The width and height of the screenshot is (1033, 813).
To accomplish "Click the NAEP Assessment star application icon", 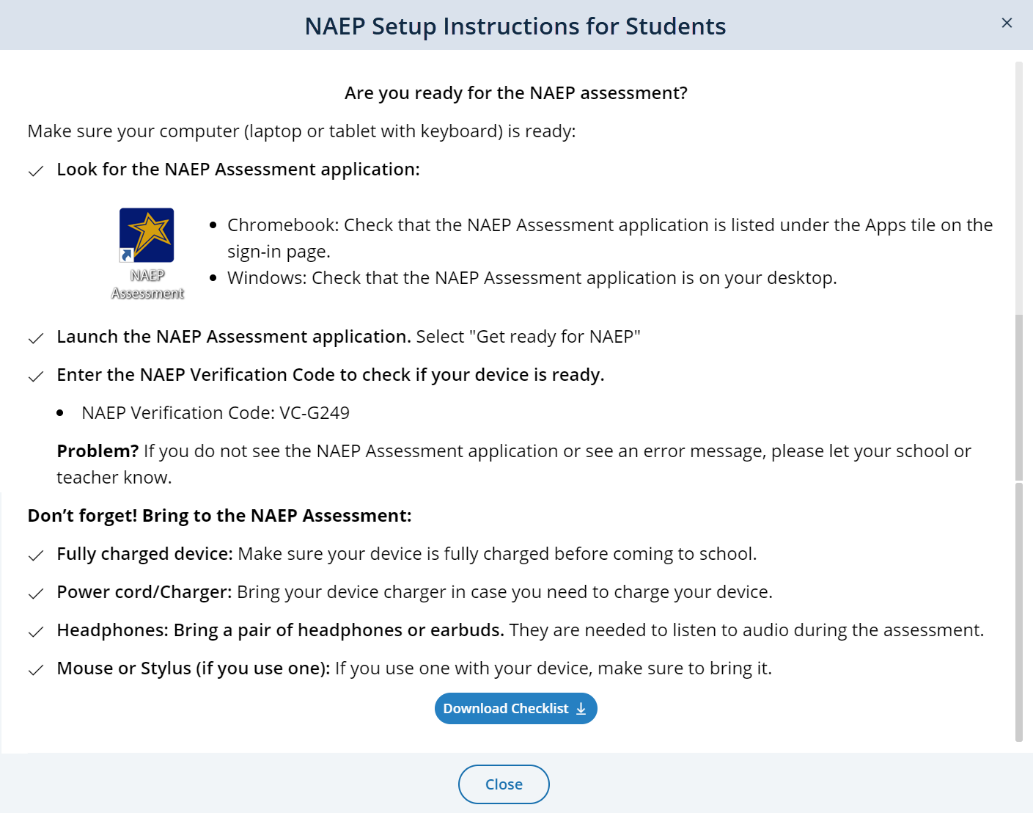I will pos(147,236).
